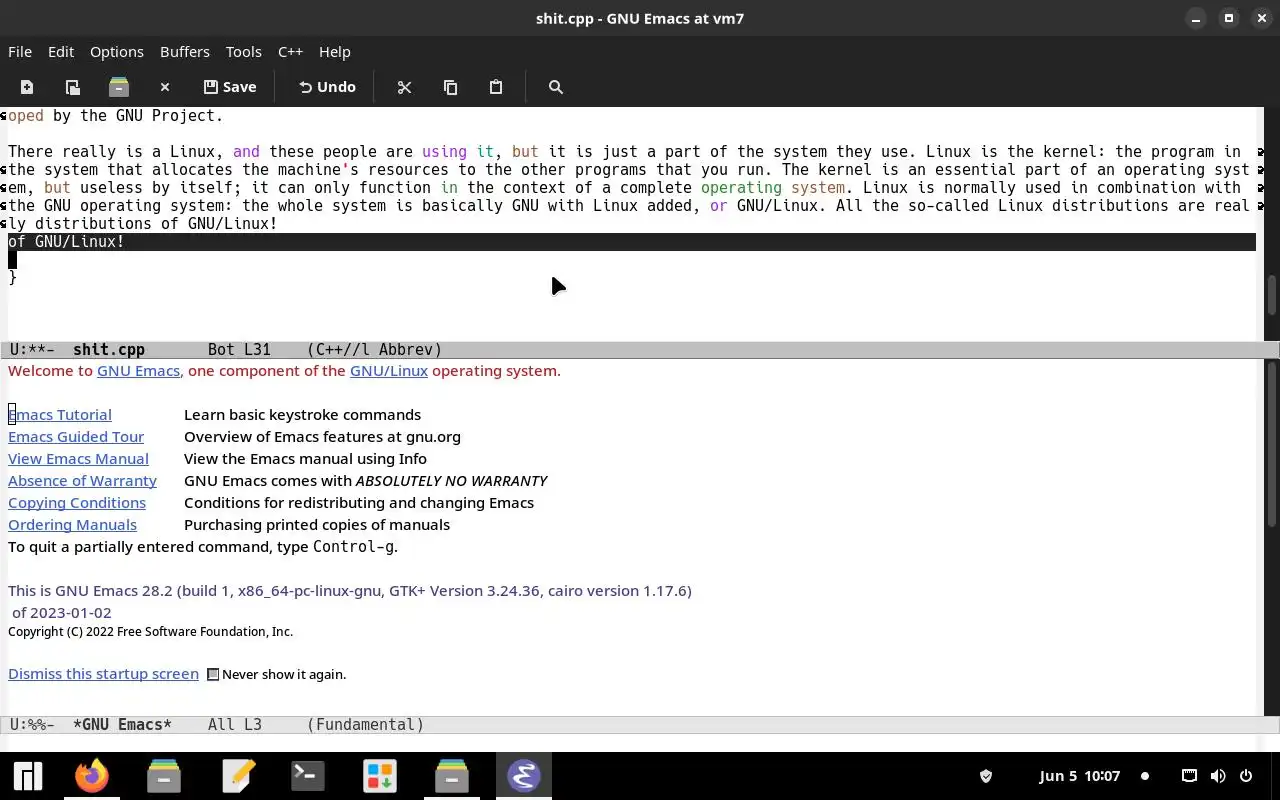Screen dimensions: 1280x800
Task: Undo the last change via Undo button
Action: [327, 87]
